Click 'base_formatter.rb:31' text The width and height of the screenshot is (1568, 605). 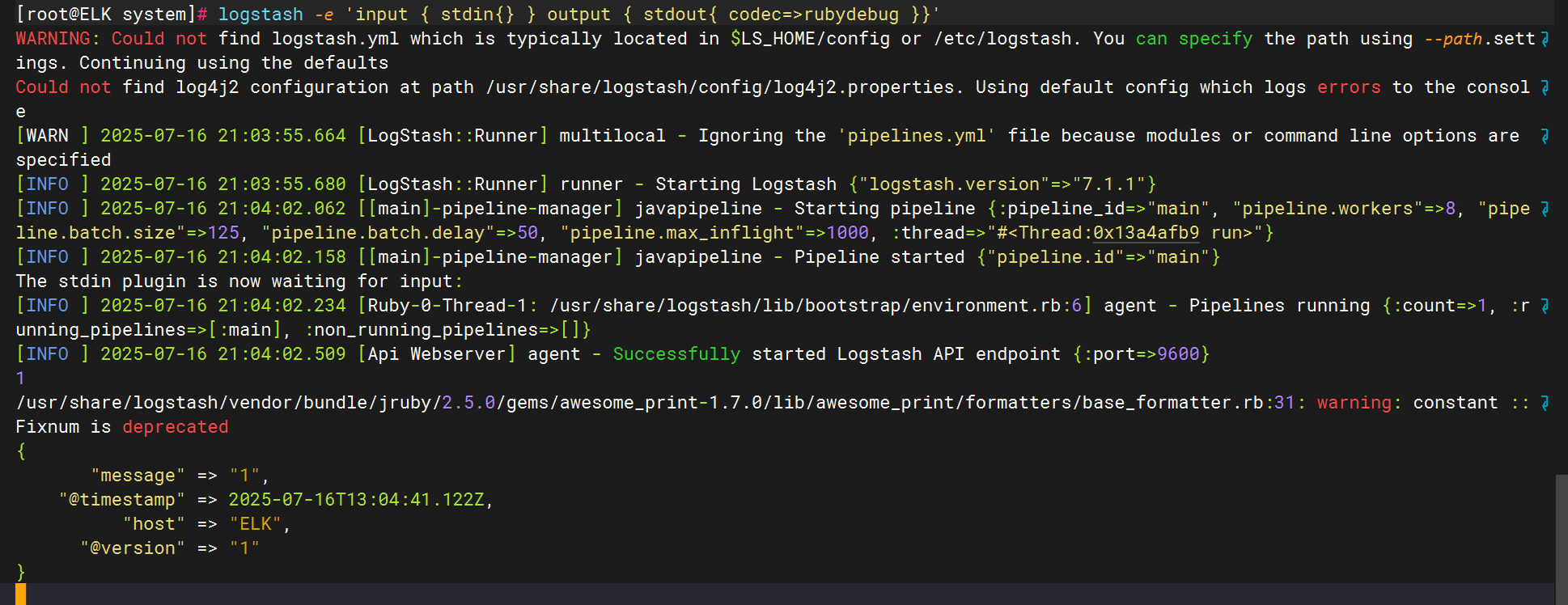coord(1189,403)
